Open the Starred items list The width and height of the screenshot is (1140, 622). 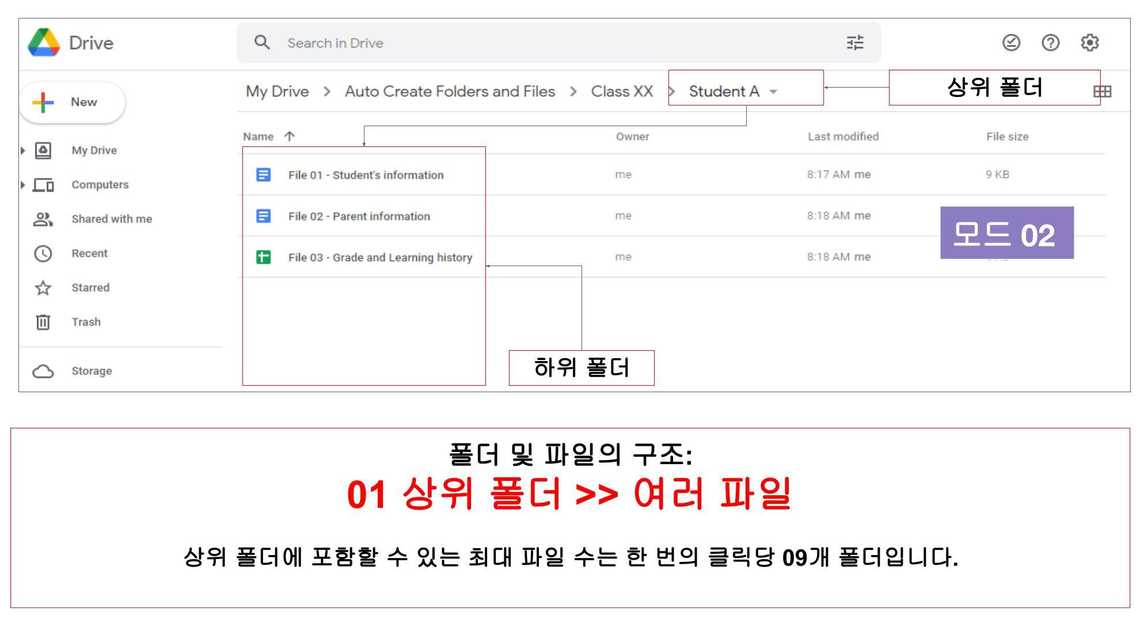tap(90, 288)
